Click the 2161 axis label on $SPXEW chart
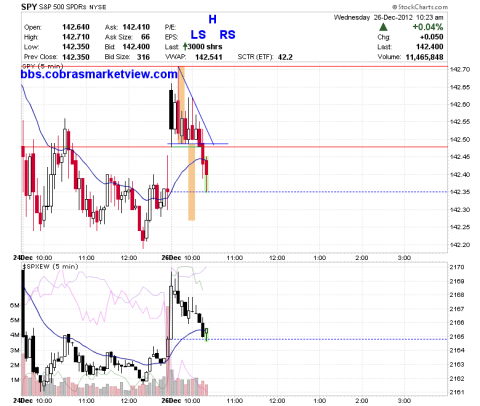Viewport: 480px width, 406px height. click(x=457, y=392)
